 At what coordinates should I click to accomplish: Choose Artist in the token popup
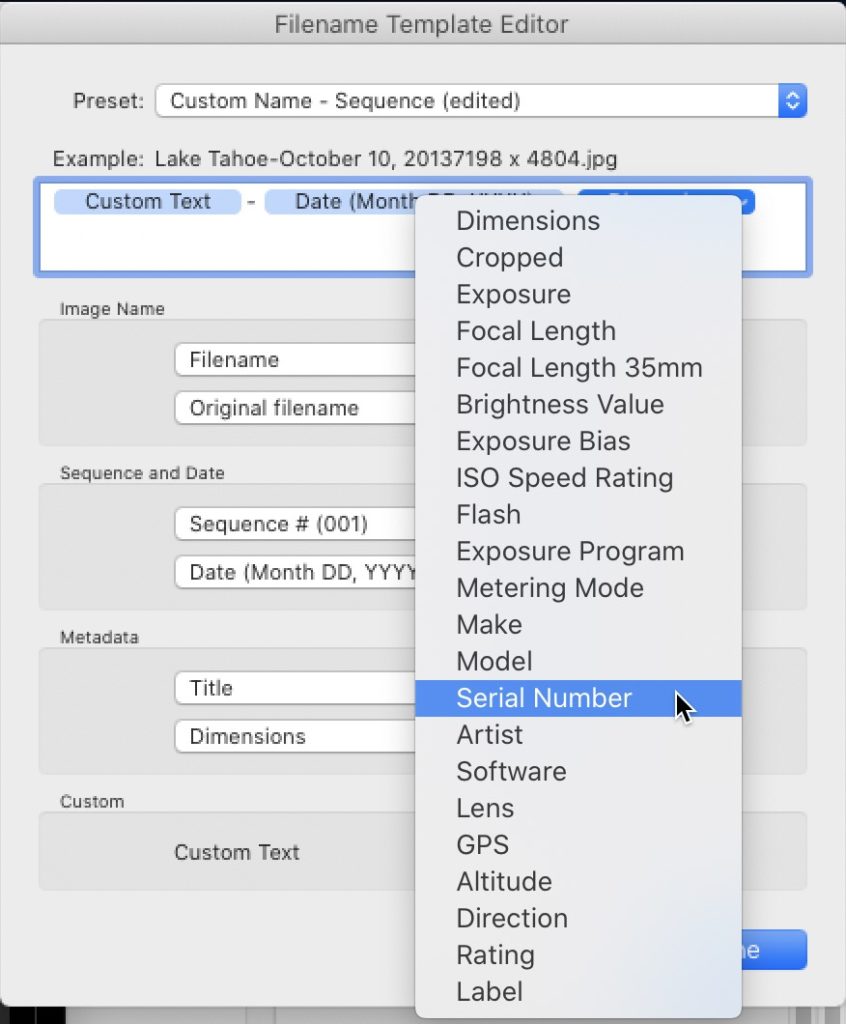(x=489, y=735)
